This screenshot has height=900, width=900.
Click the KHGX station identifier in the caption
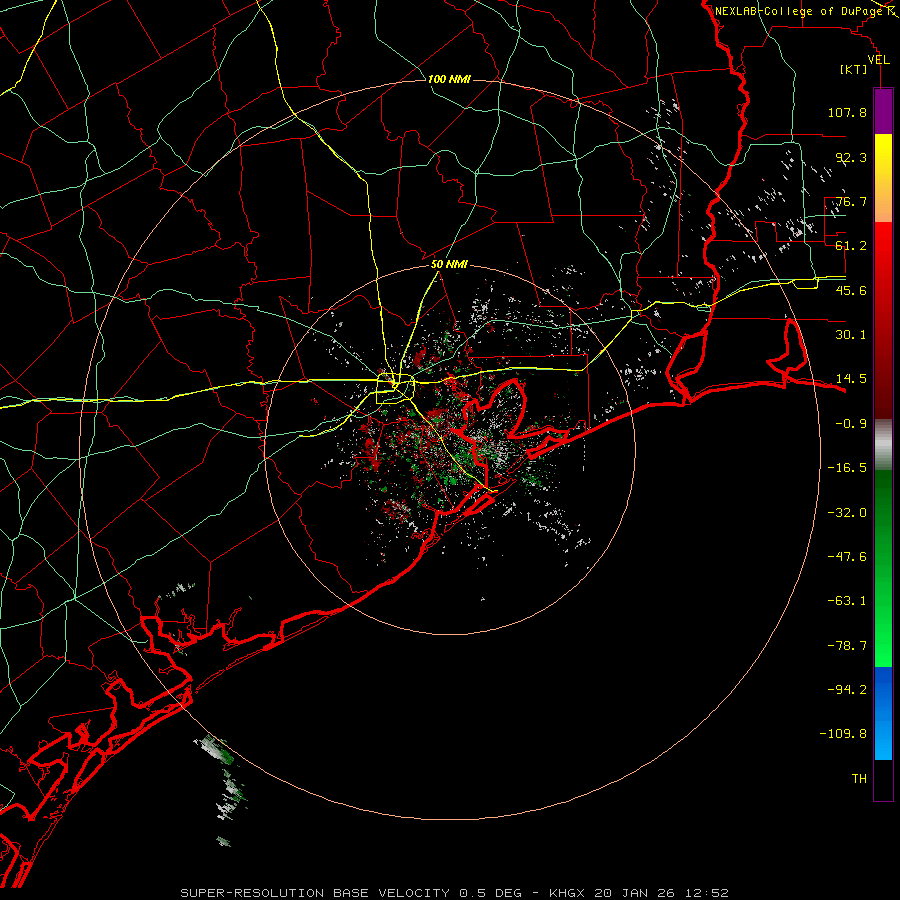(x=567, y=893)
